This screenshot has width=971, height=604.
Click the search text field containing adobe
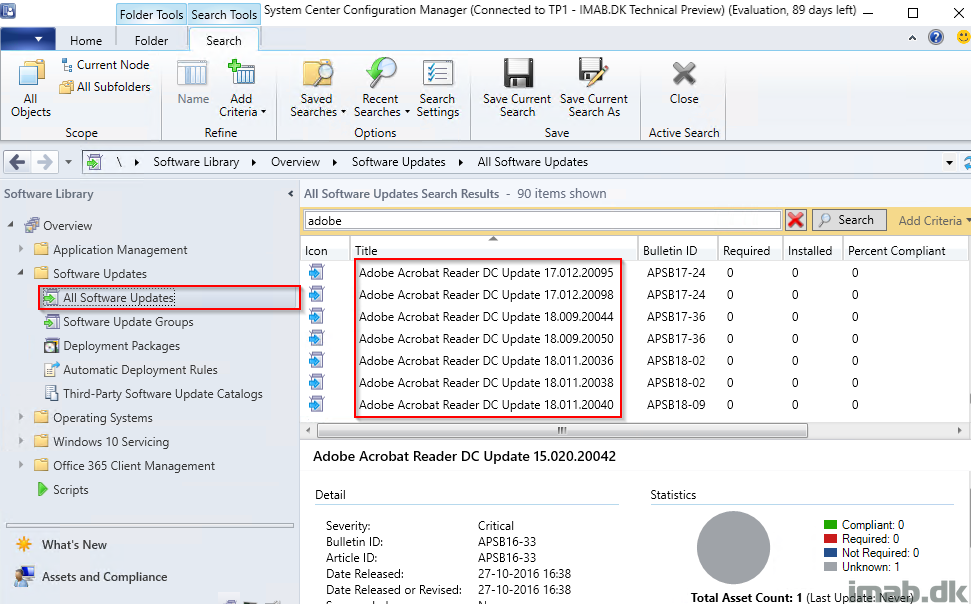tap(542, 221)
